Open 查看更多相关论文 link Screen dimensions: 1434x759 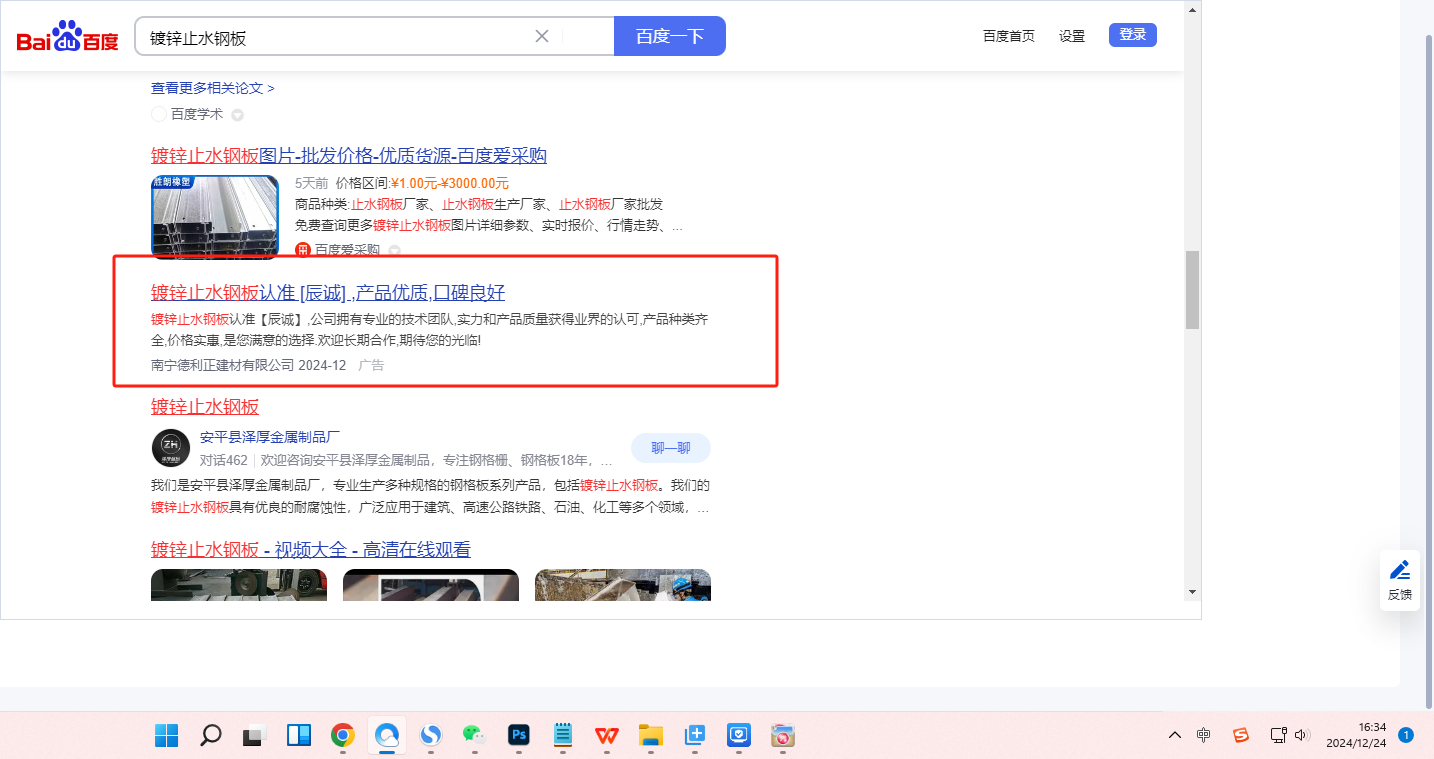pos(213,88)
